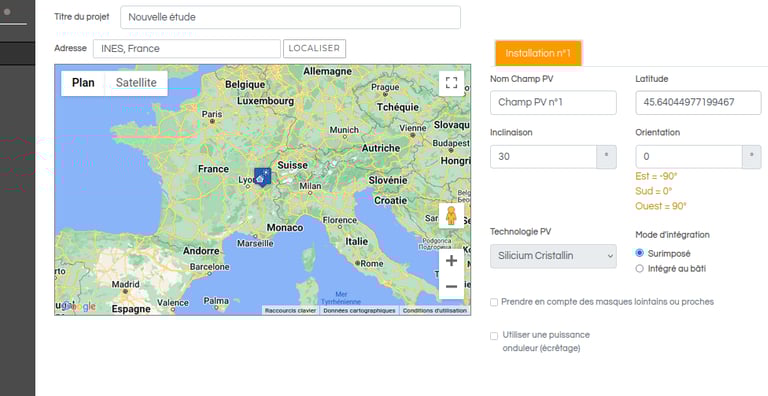Zoom in the map with plus

451,261
